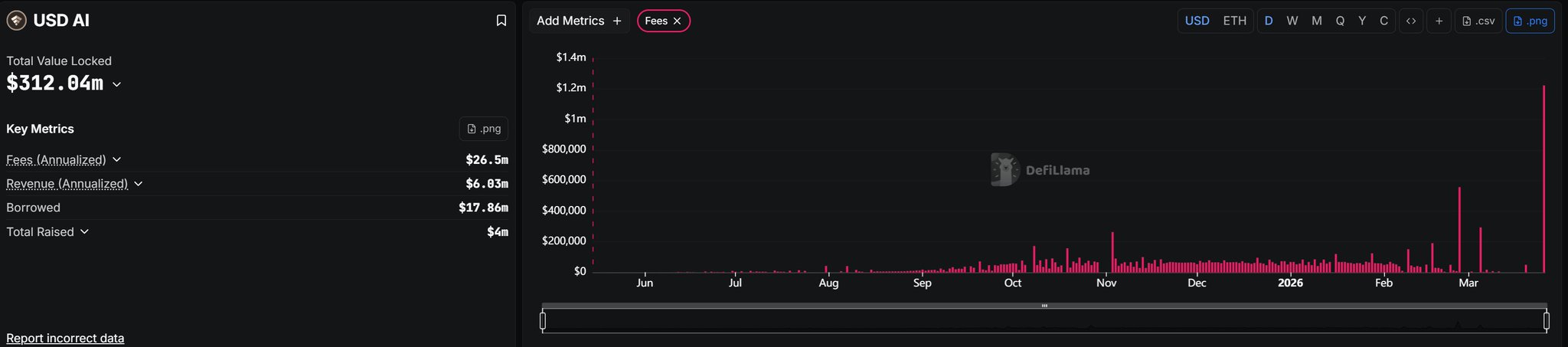This screenshot has height=347, width=1568.
Task: Open the embed code icon button
Action: point(1411,21)
